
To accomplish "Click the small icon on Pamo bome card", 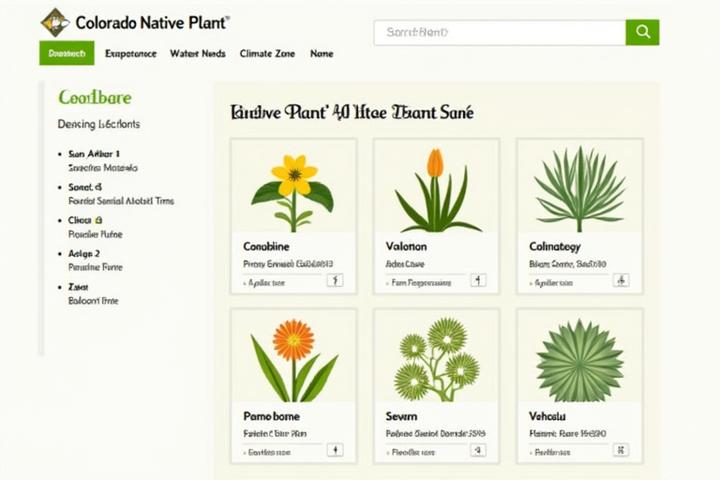I will 335,451.
